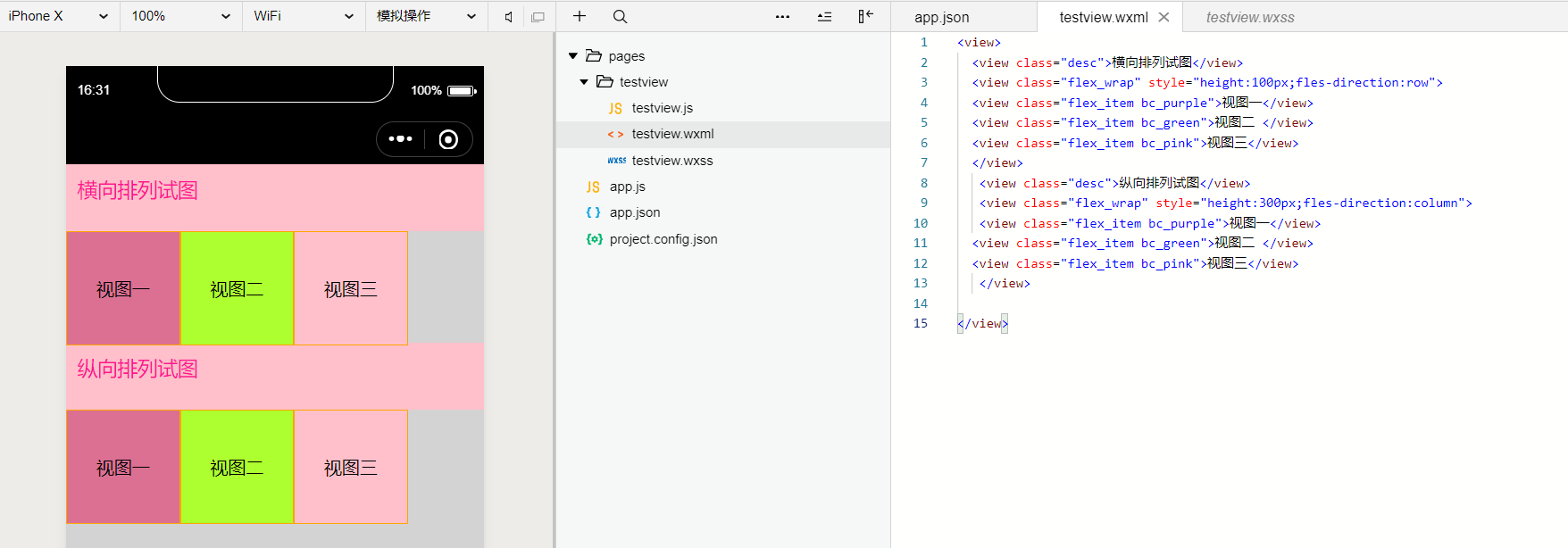Open the 100% zoom dropdown
The height and width of the screenshot is (548, 1568).
point(181,16)
